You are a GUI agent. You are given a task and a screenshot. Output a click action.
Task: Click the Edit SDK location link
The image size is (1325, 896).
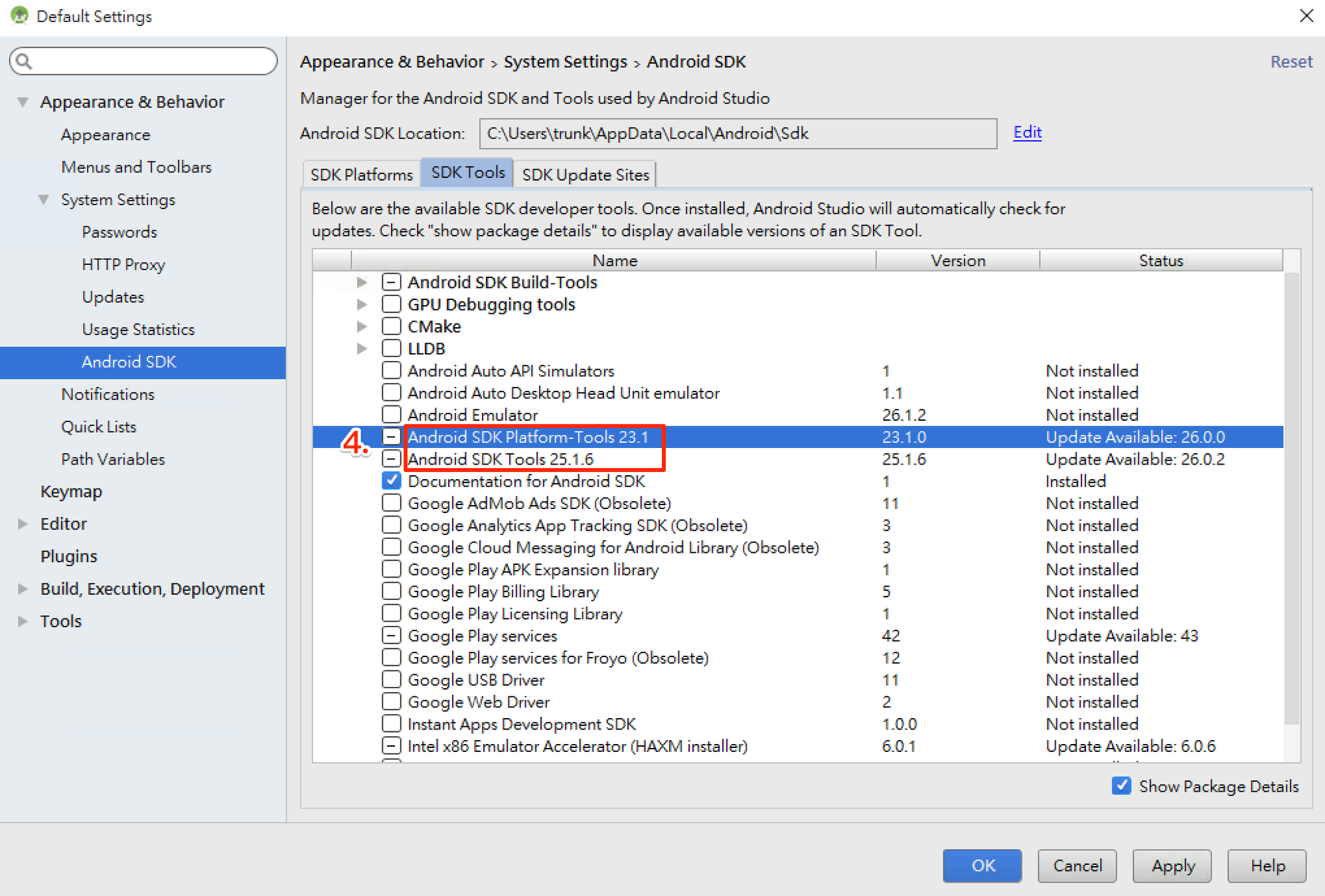pyautogui.click(x=1027, y=133)
